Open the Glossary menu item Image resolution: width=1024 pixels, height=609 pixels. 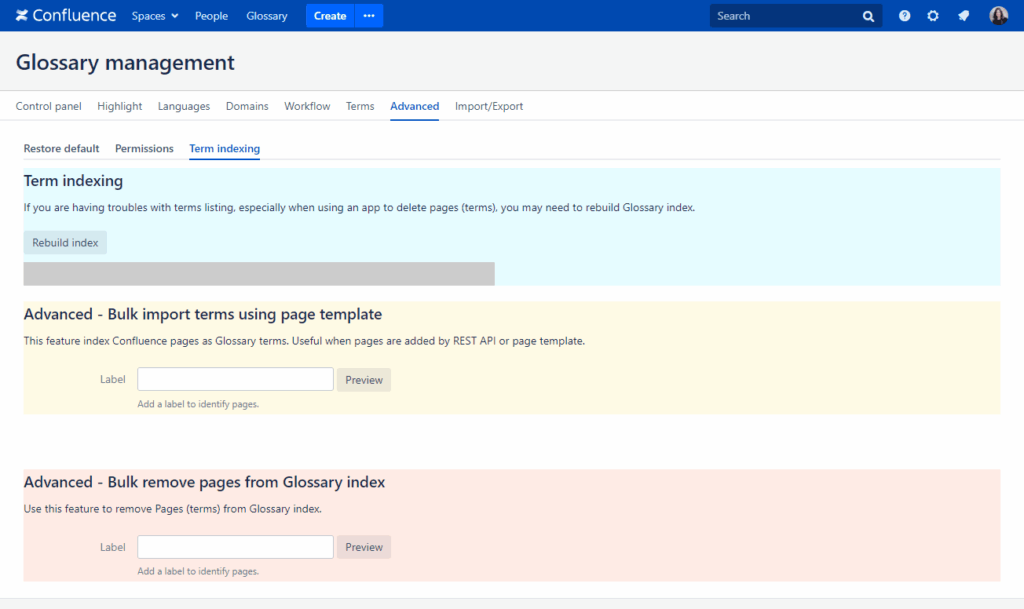tap(267, 16)
